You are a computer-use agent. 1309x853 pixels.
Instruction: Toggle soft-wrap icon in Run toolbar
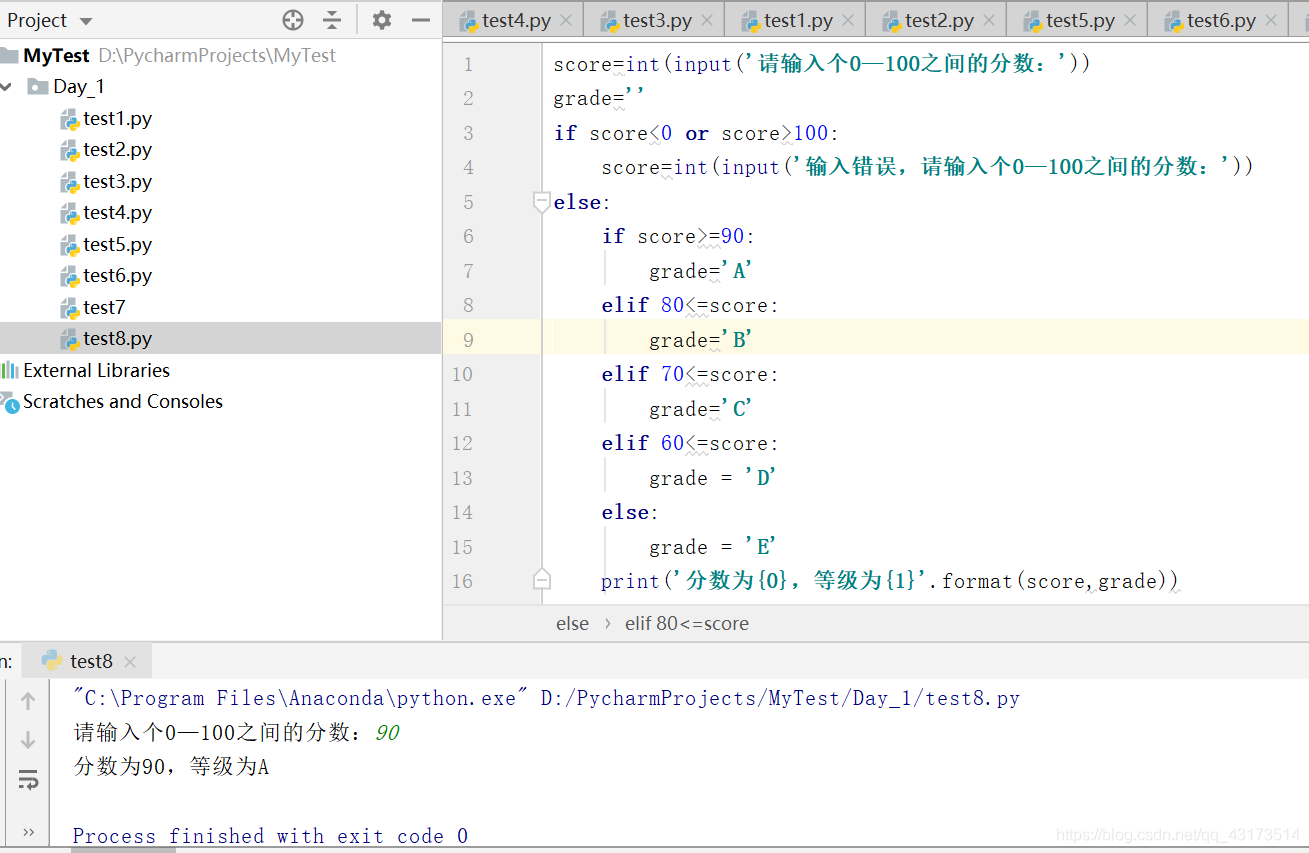pos(28,780)
